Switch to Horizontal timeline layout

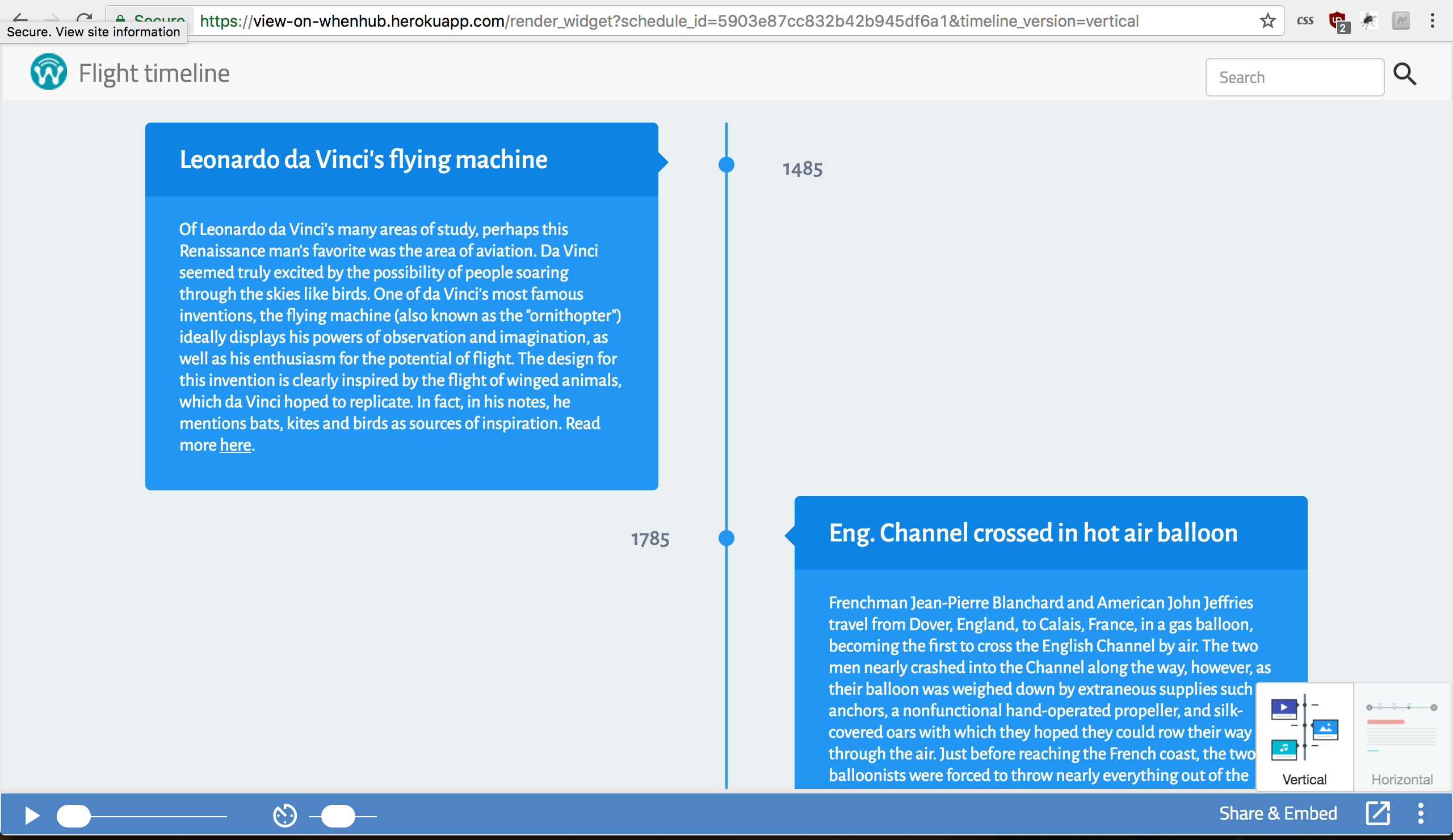point(1401,738)
